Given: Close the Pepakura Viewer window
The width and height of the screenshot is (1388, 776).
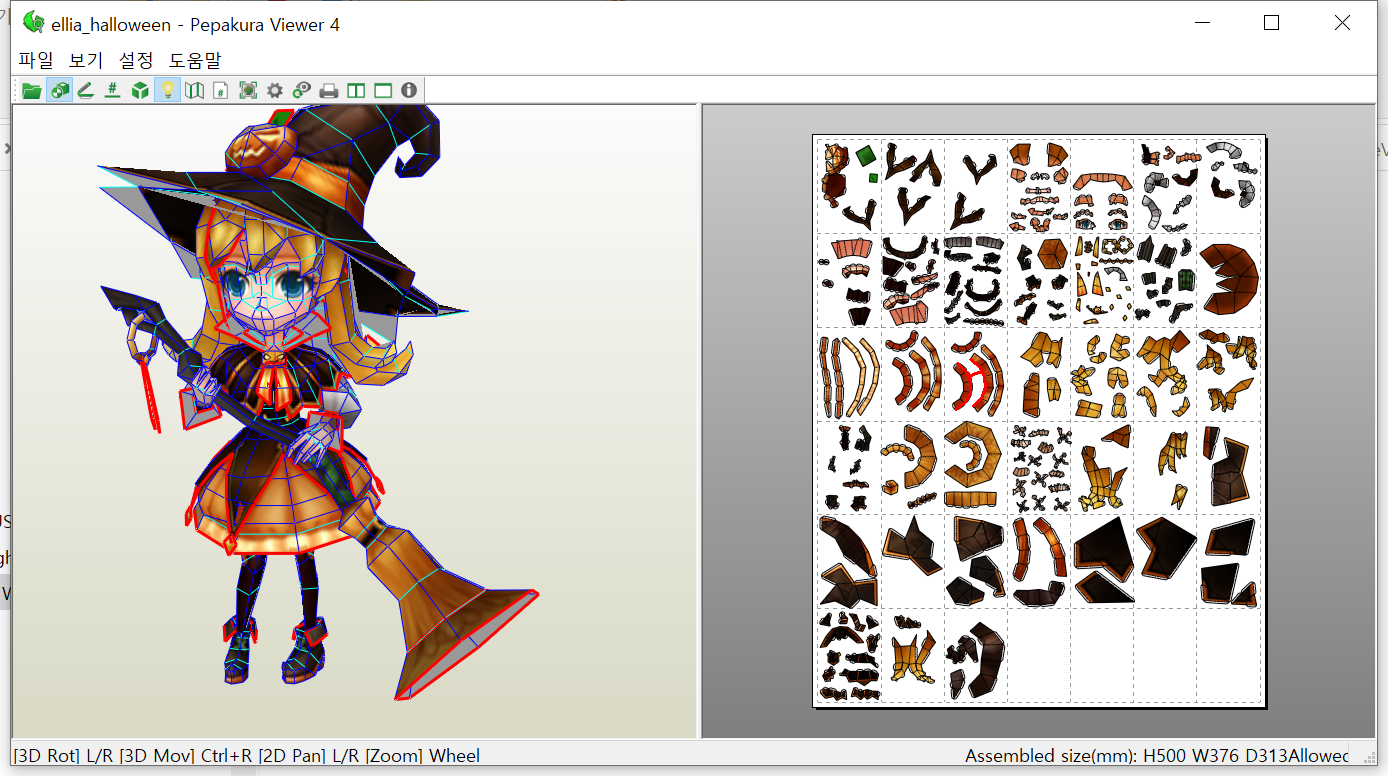Looking at the screenshot, I should 1342,23.
